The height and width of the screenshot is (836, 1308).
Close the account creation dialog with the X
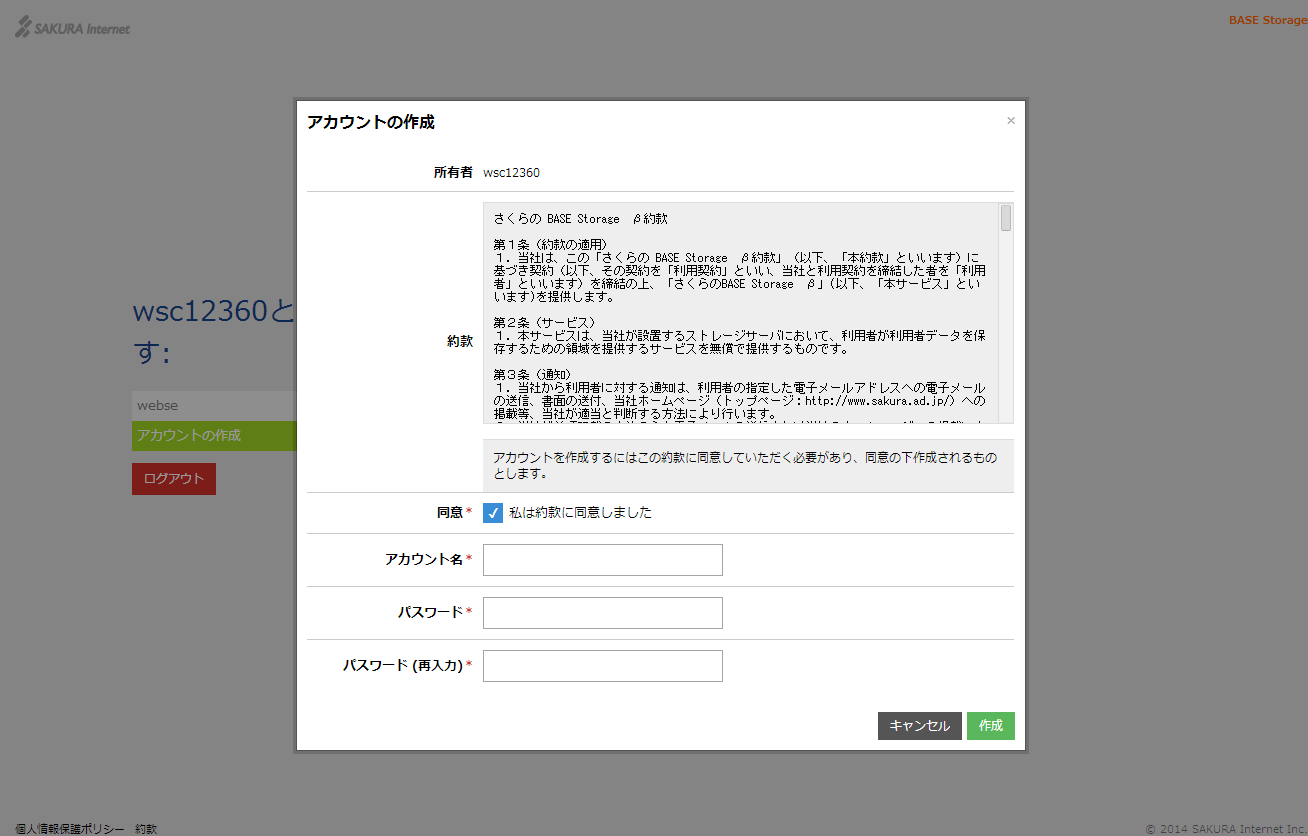pyautogui.click(x=1011, y=121)
